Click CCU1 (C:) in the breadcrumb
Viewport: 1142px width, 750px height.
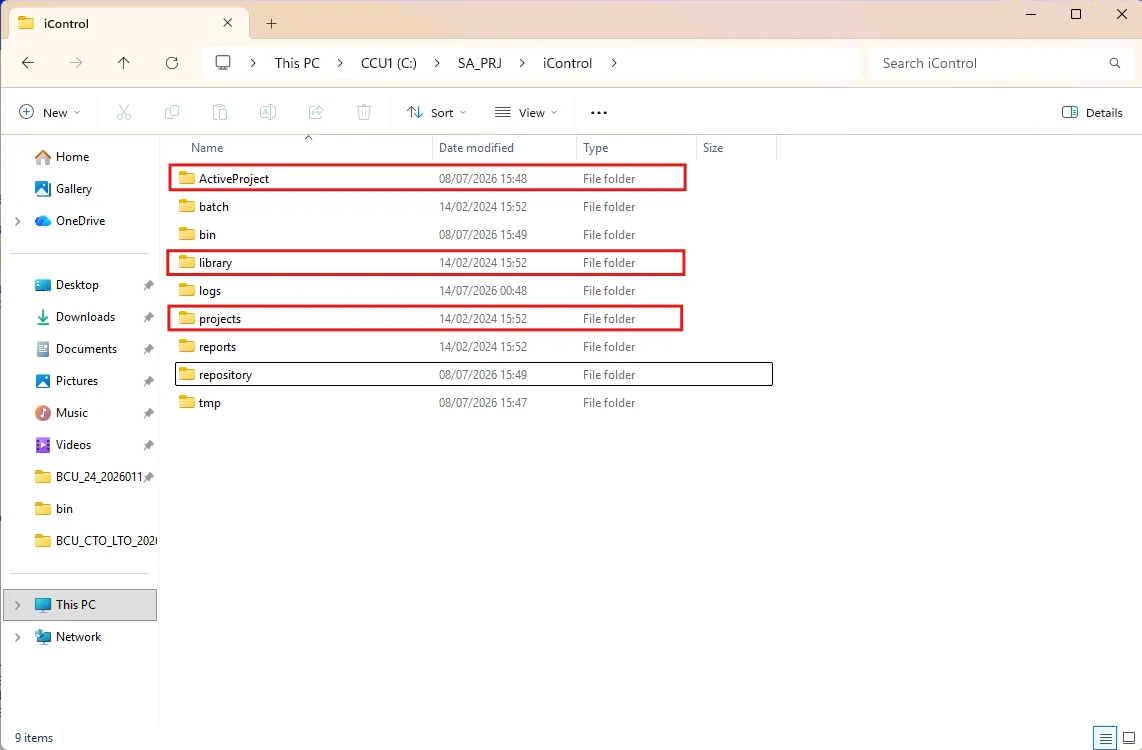coord(389,63)
